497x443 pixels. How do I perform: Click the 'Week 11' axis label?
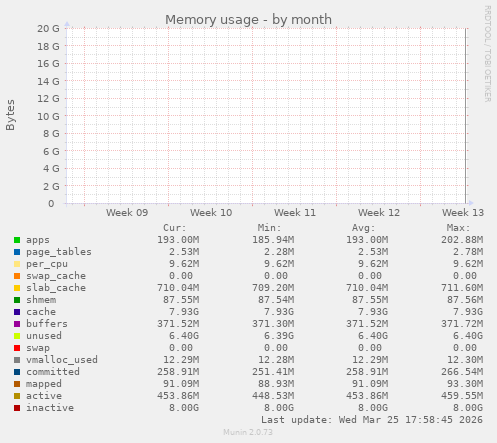tap(295, 213)
